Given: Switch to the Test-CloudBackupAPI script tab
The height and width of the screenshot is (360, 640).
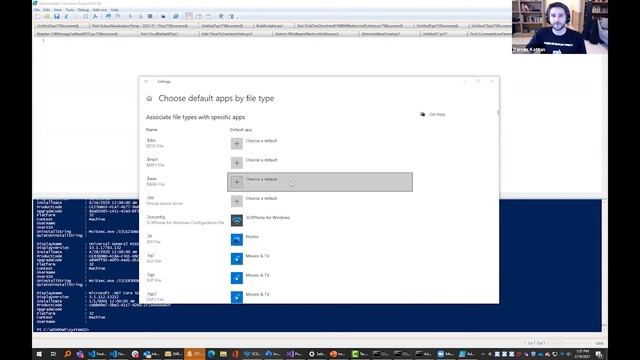Looking at the screenshot, I should [x=167, y=34].
